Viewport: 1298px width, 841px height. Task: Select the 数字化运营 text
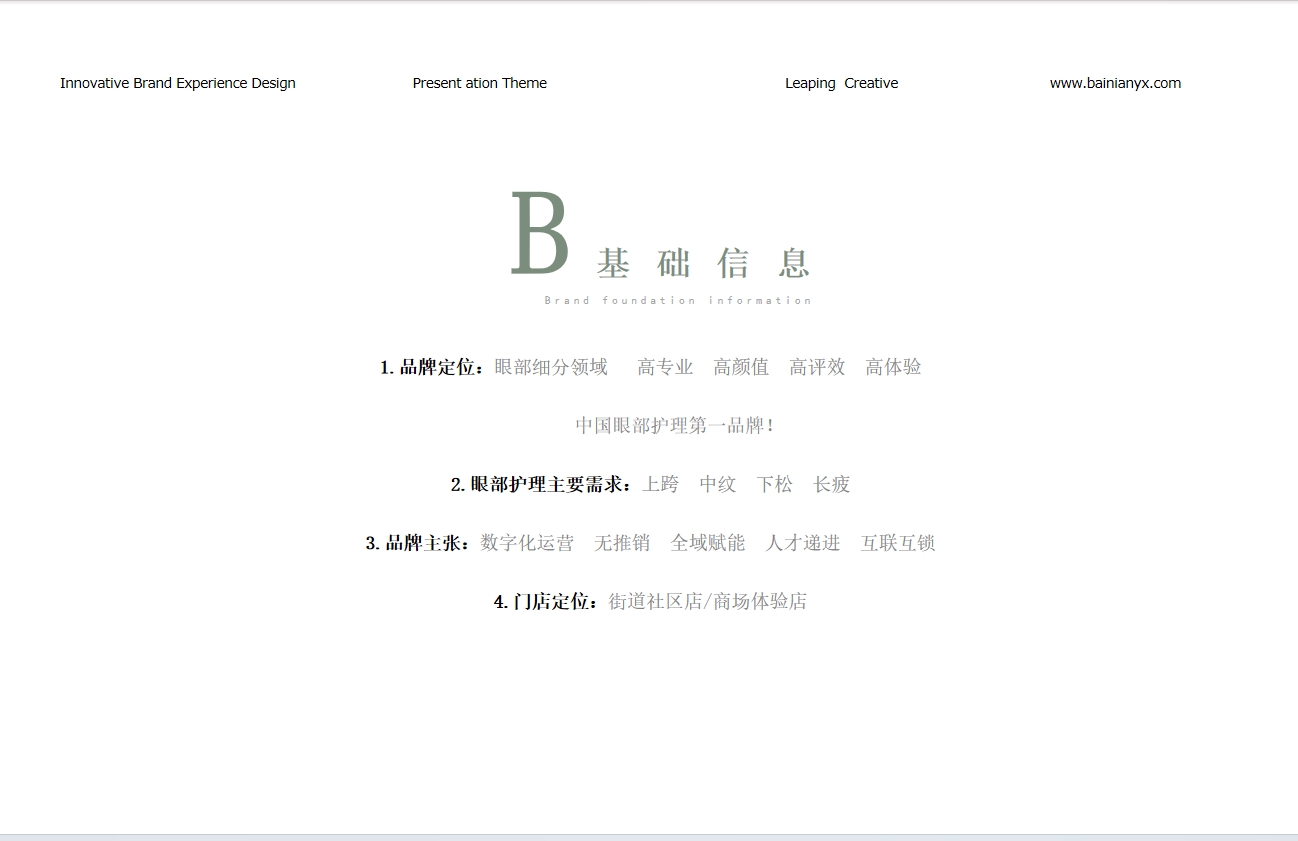tap(527, 543)
